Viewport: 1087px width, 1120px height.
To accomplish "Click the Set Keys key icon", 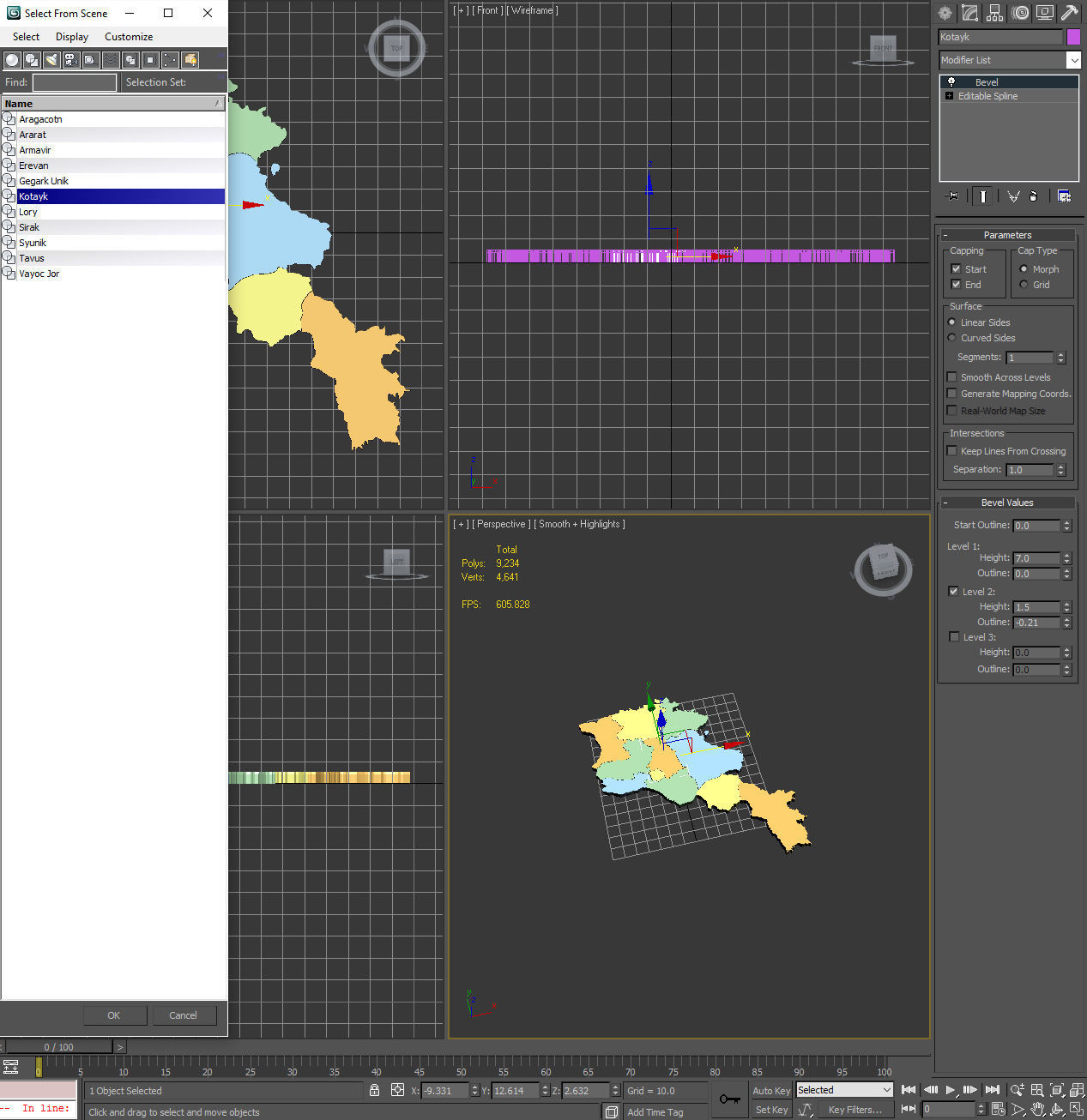I will click(x=730, y=1099).
